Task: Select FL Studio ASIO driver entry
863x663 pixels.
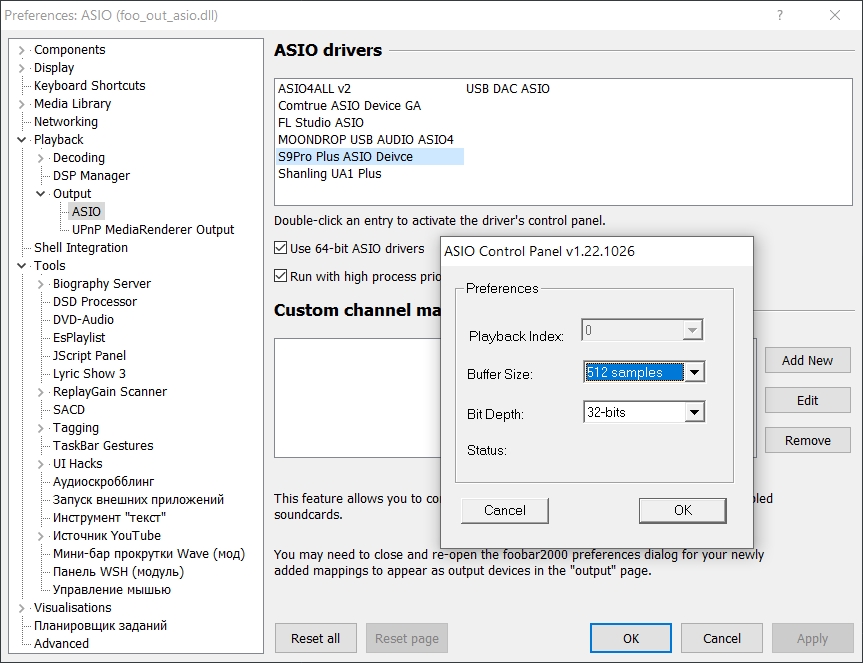Action: click(320, 122)
